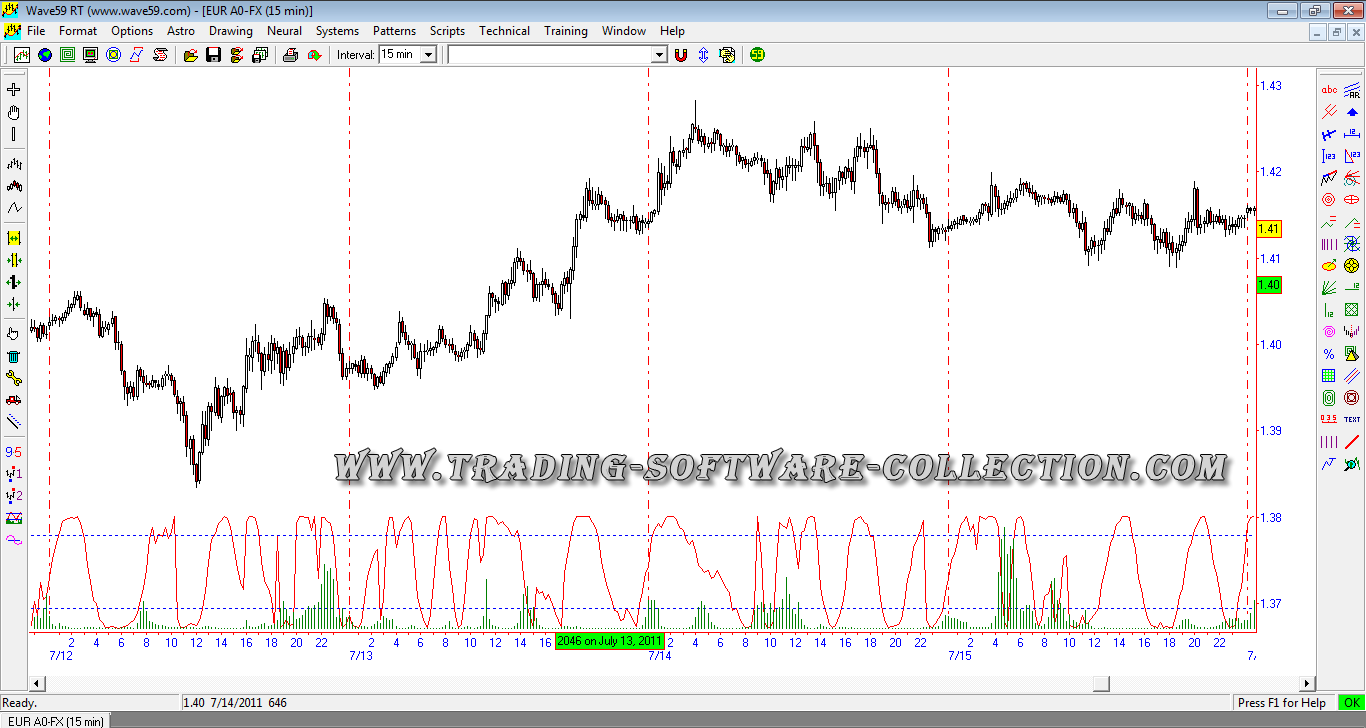Open the Patterns menu
1366x728 pixels.
coord(394,31)
